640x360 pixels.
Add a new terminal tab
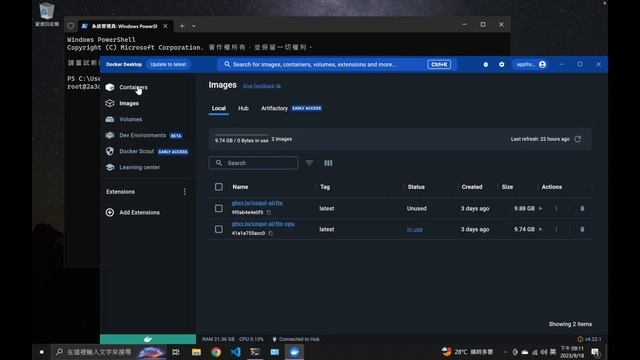click(x=182, y=26)
